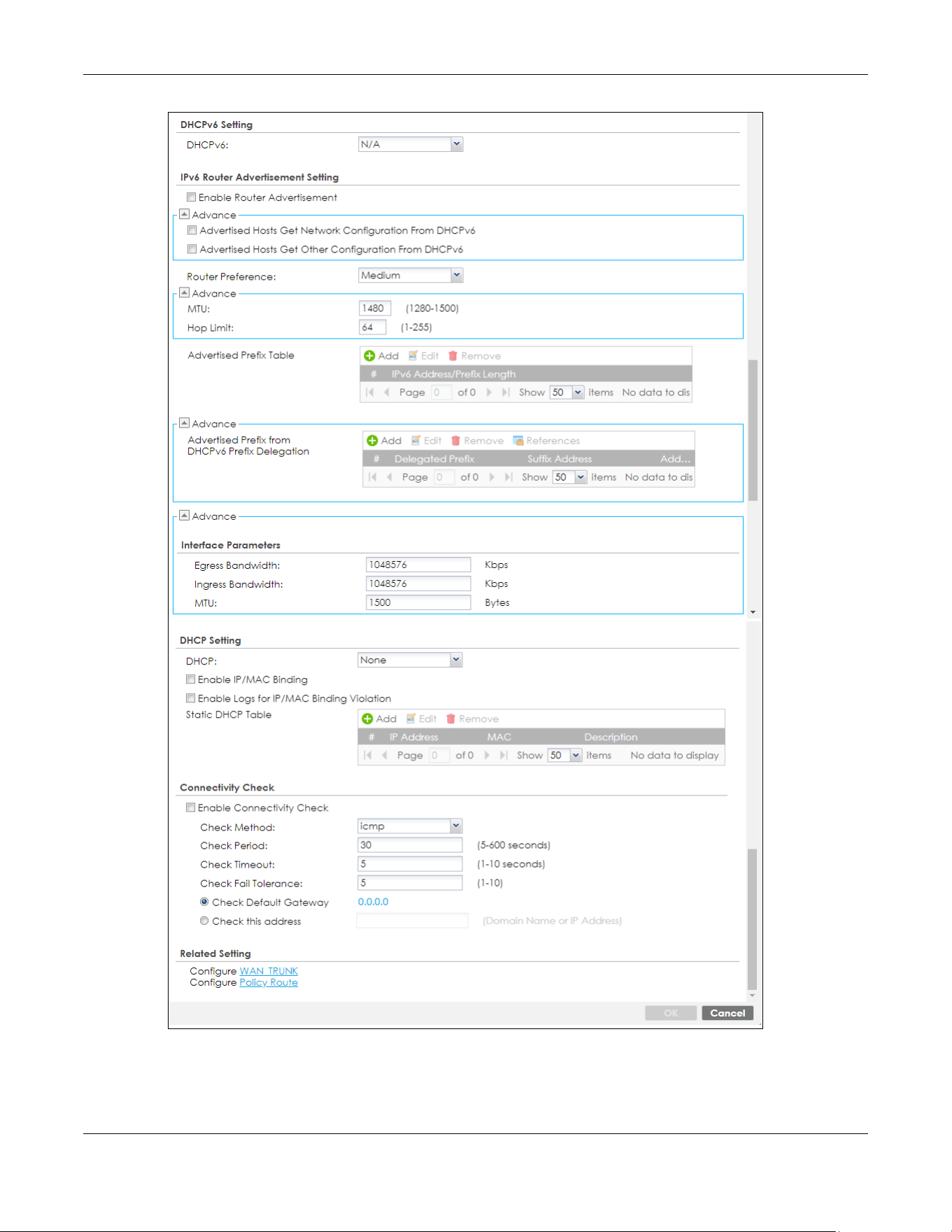Go to last page in Prefix Delegation table
This screenshot has width=952, height=1232.
(508, 476)
